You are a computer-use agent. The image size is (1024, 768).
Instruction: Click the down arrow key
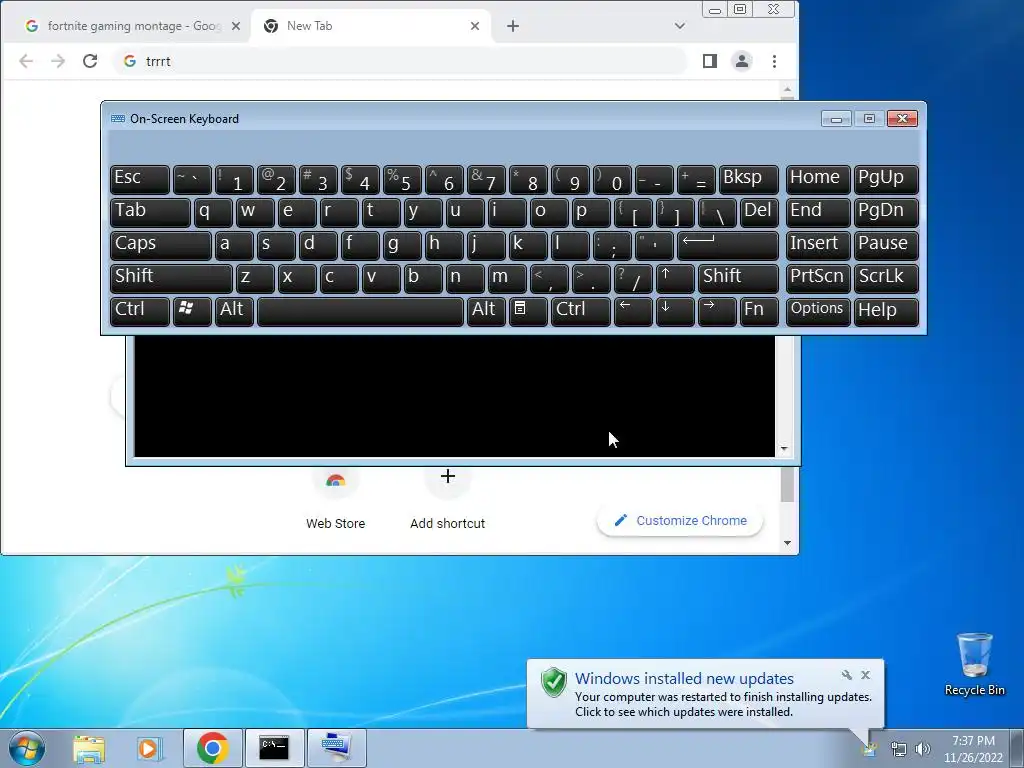[675, 312]
